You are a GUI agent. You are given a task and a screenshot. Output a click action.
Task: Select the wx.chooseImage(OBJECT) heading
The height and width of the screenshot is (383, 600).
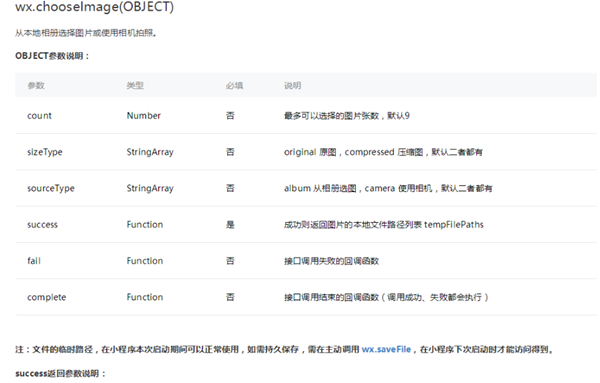(95, 7)
